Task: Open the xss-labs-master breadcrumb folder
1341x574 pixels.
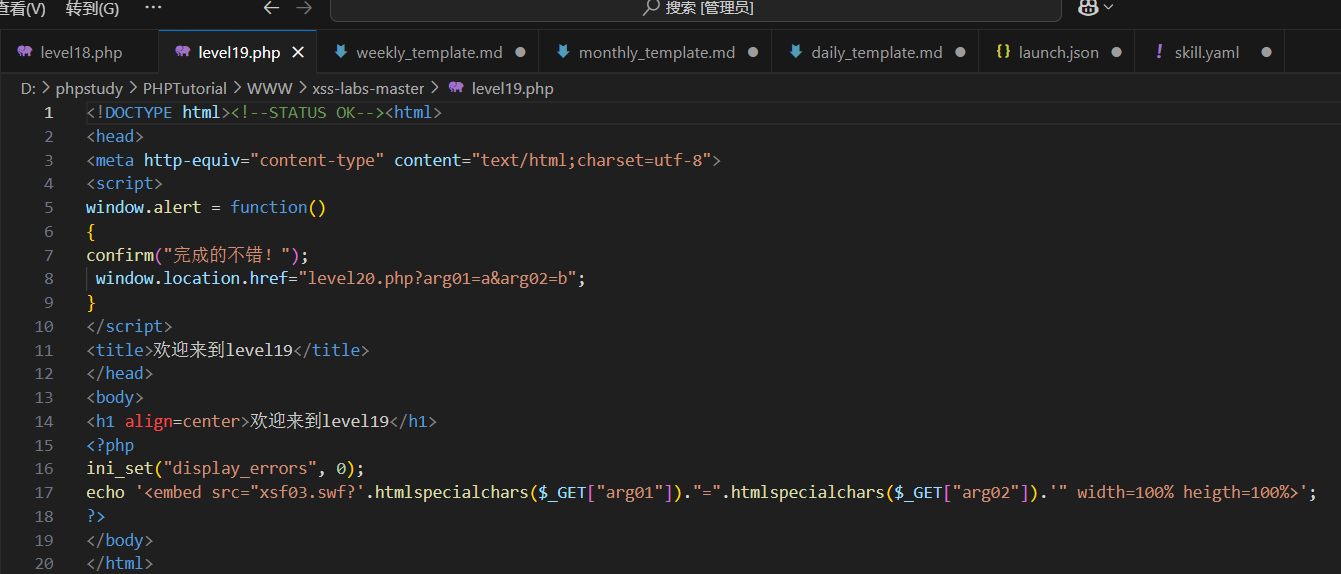Action: 368,88
